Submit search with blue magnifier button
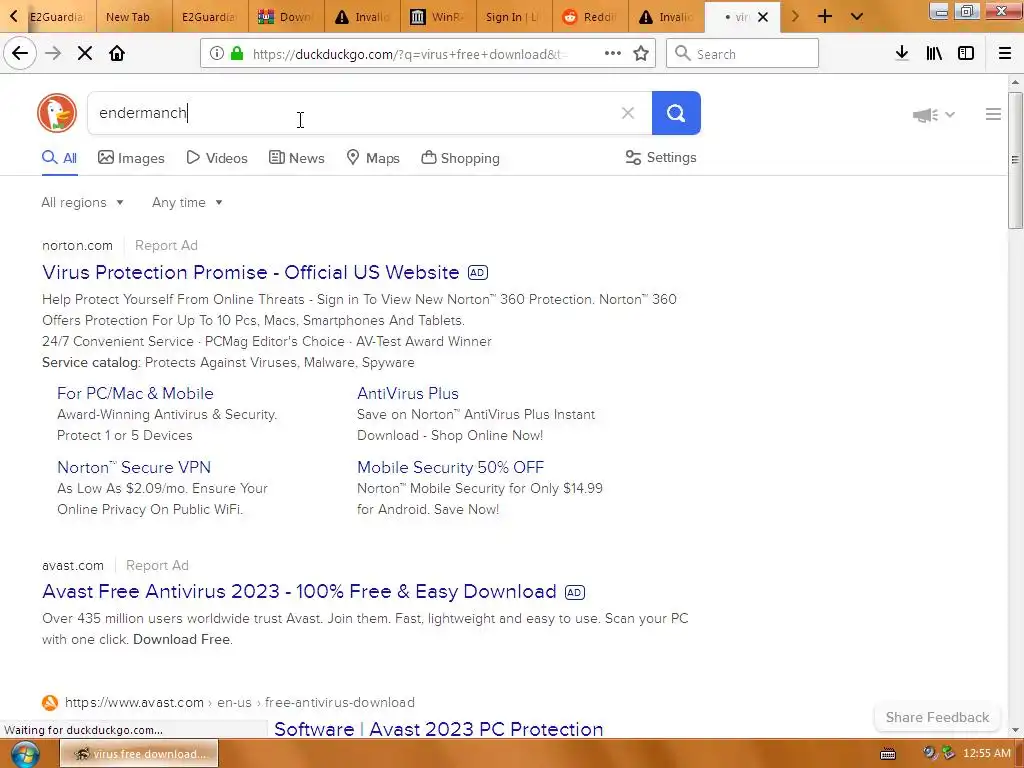The height and width of the screenshot is (768, 1024). tap(676, 113)
